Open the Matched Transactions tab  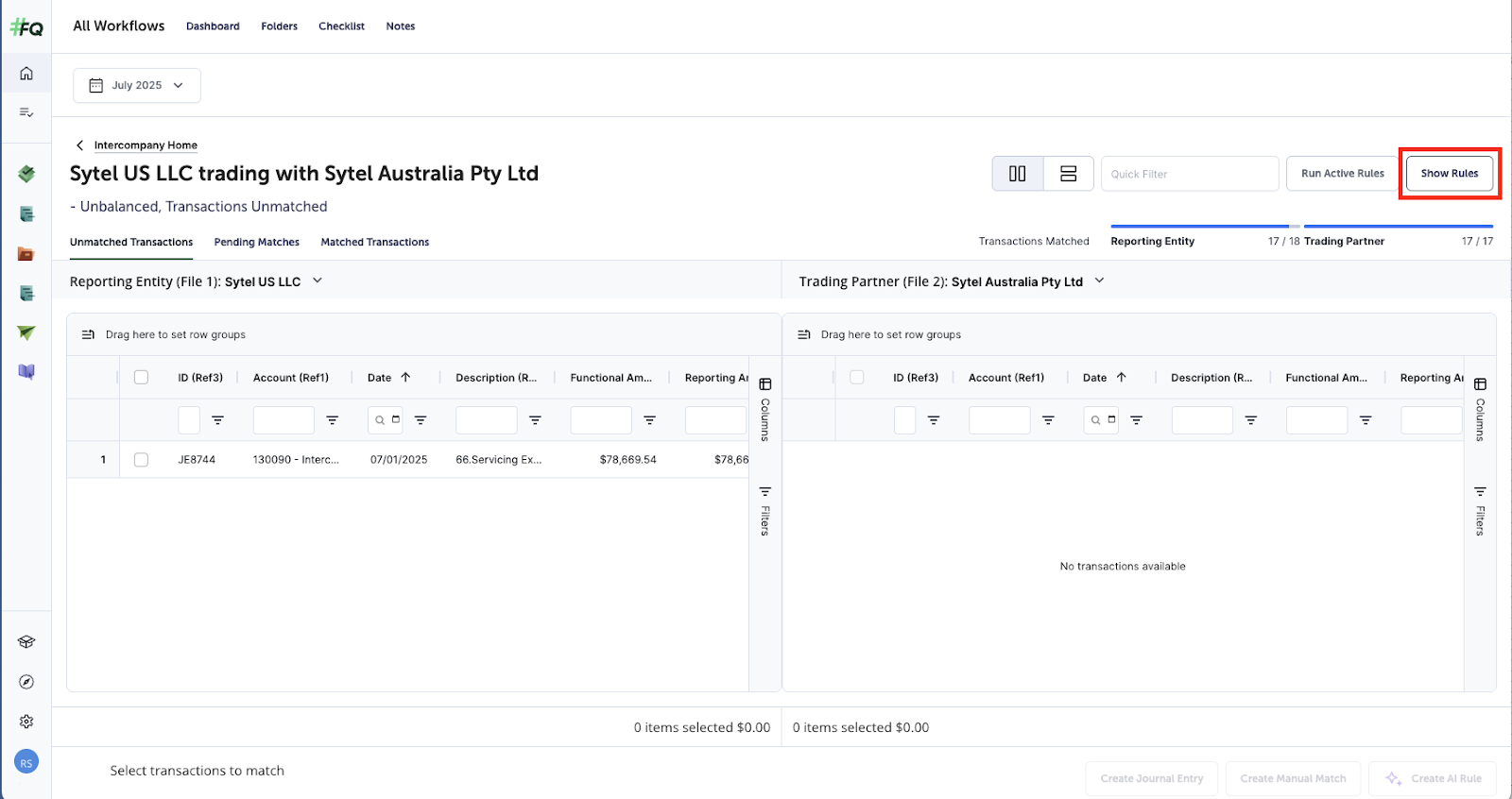[x=374, y=243]
